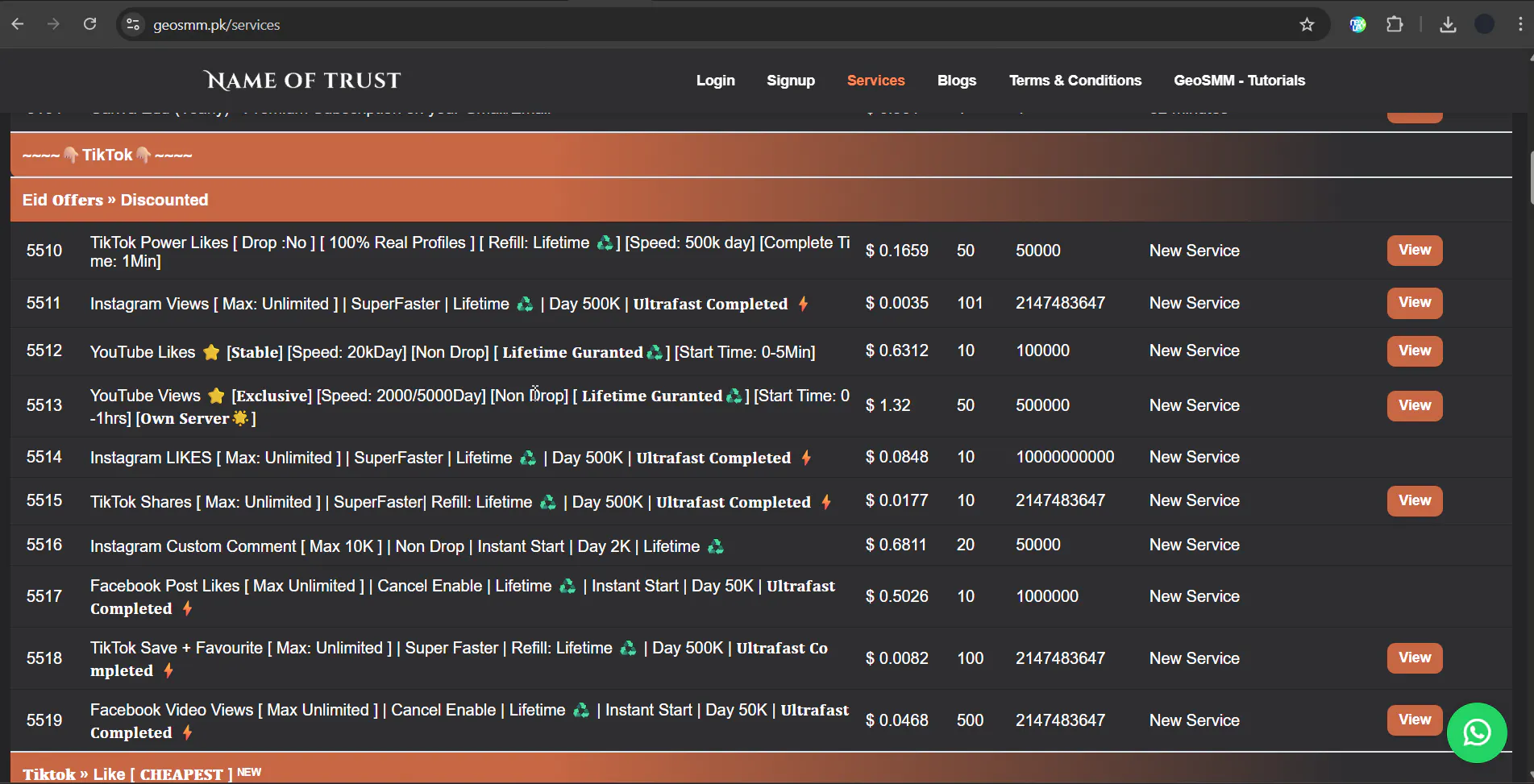Screen dimensions: 1534x784
Task: Open the Login page
Action: click(x=716, y=81)
